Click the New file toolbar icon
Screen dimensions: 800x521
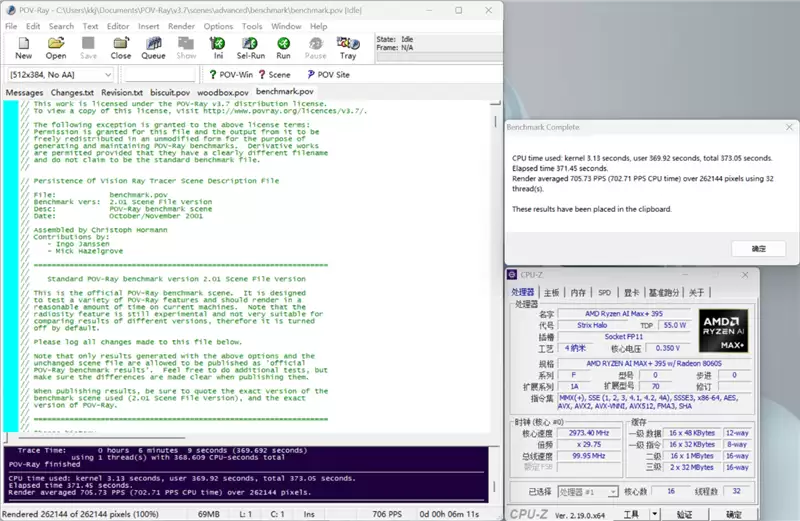tap(23, 48)
